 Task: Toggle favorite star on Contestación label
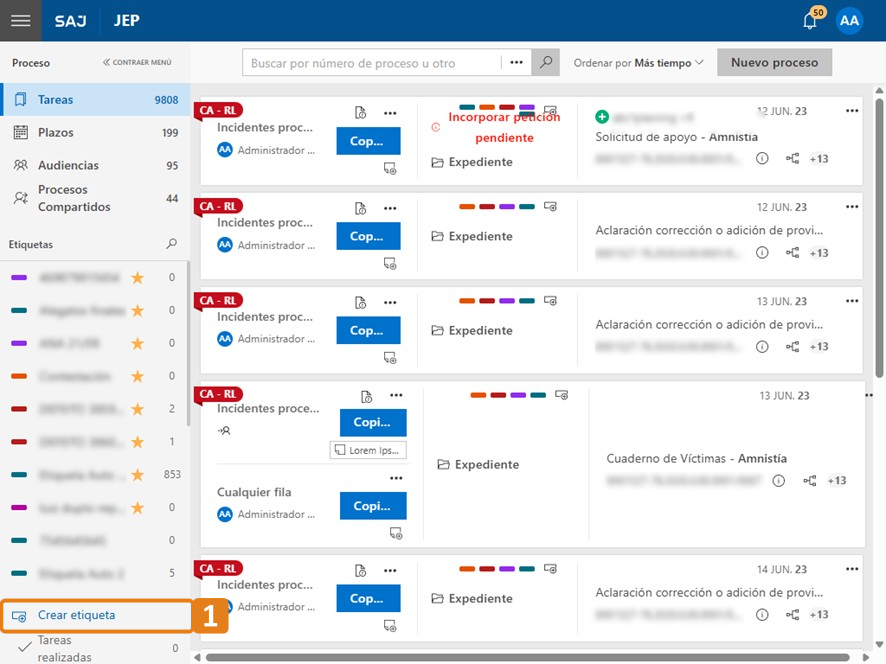pyautogui.click(x=137, y=376)
